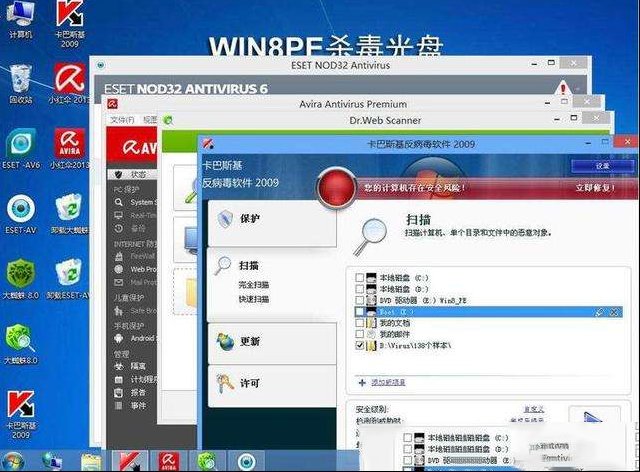The height and width of the screenshot is (472, 640).
Task: Launch the red AVIRA-labeled 小红伞2013 icon
Action: (69, 149)
